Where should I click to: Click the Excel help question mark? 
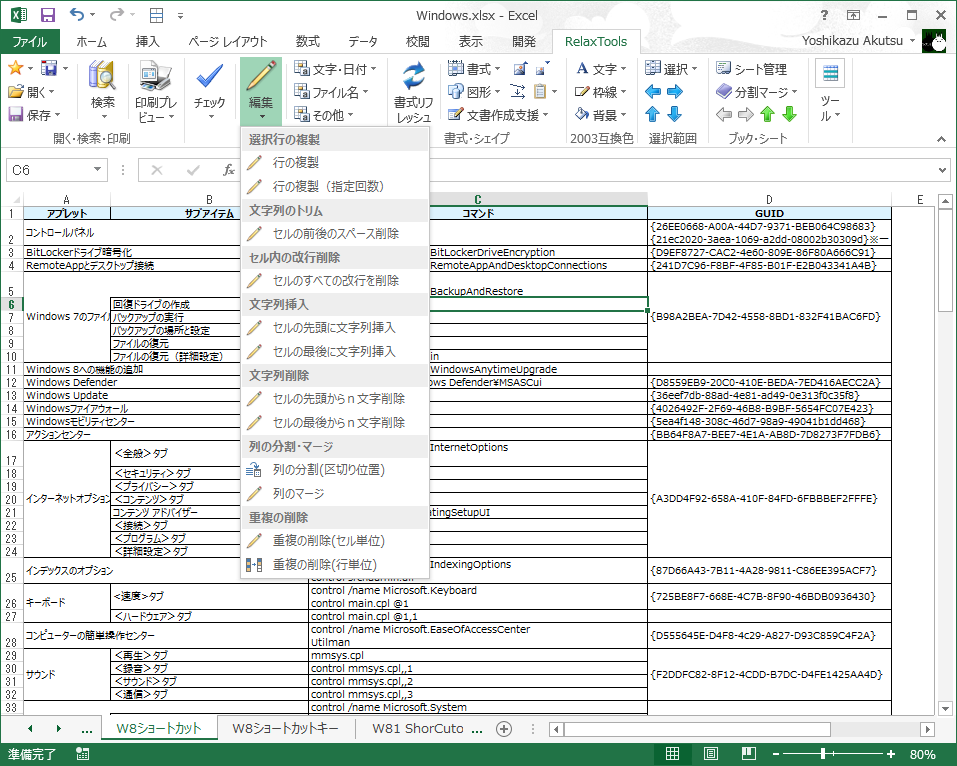click(824, 15)
